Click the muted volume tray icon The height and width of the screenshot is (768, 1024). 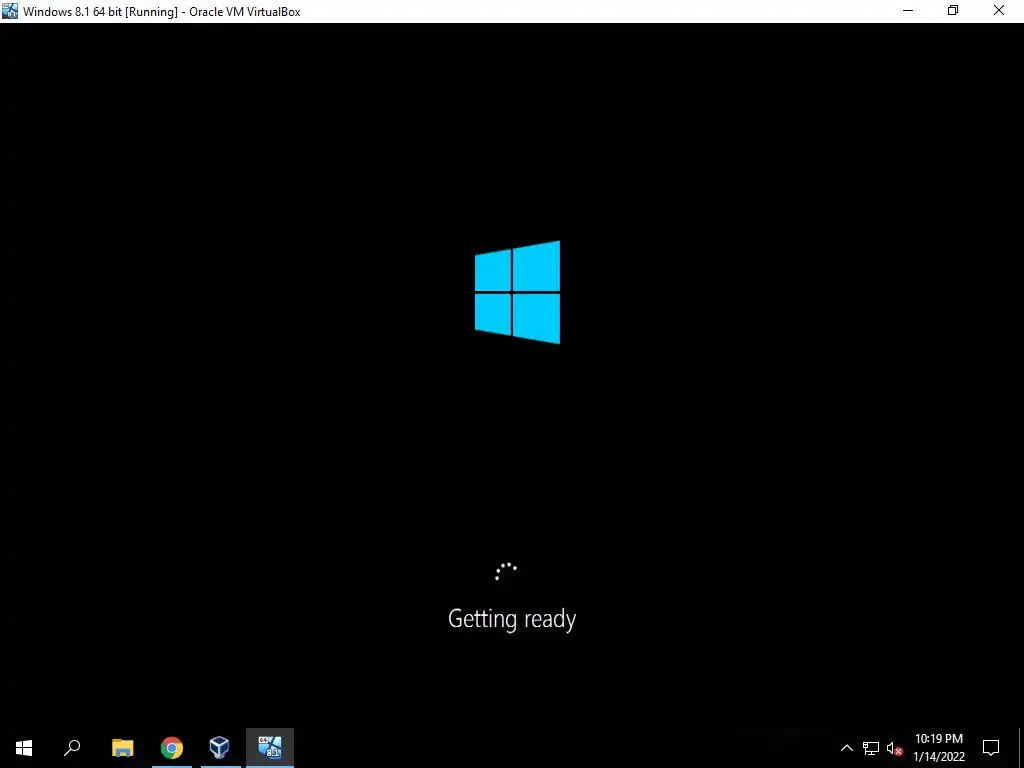click(x=894, y=748)
